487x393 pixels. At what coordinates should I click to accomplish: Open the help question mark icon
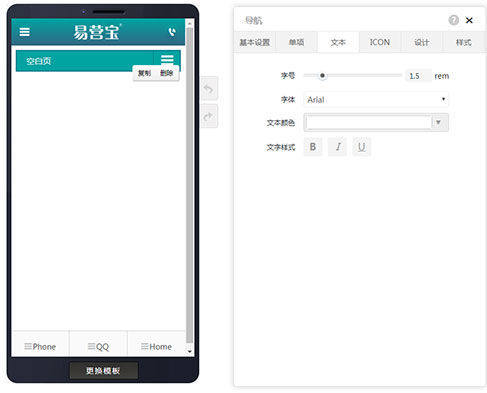pos(453,20)
